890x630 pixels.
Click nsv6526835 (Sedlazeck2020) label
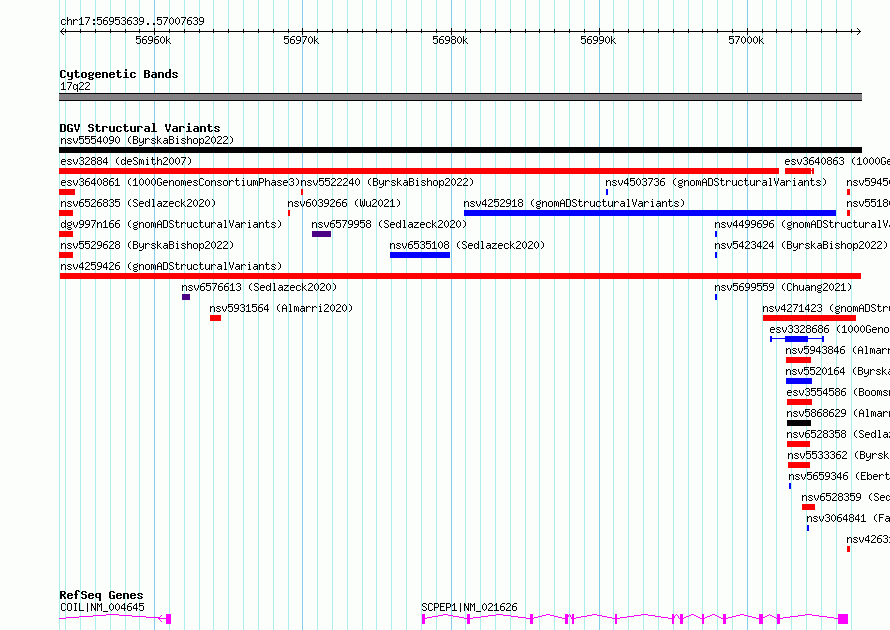(138, 203)
